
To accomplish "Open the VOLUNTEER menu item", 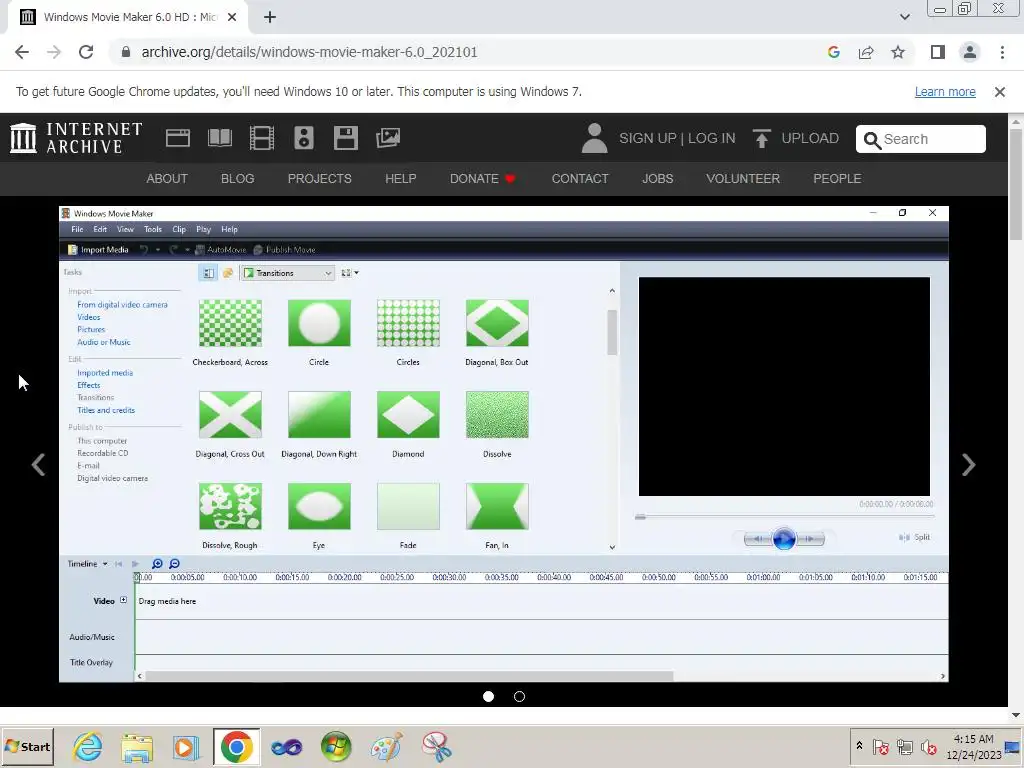I will tap(743, 178).
